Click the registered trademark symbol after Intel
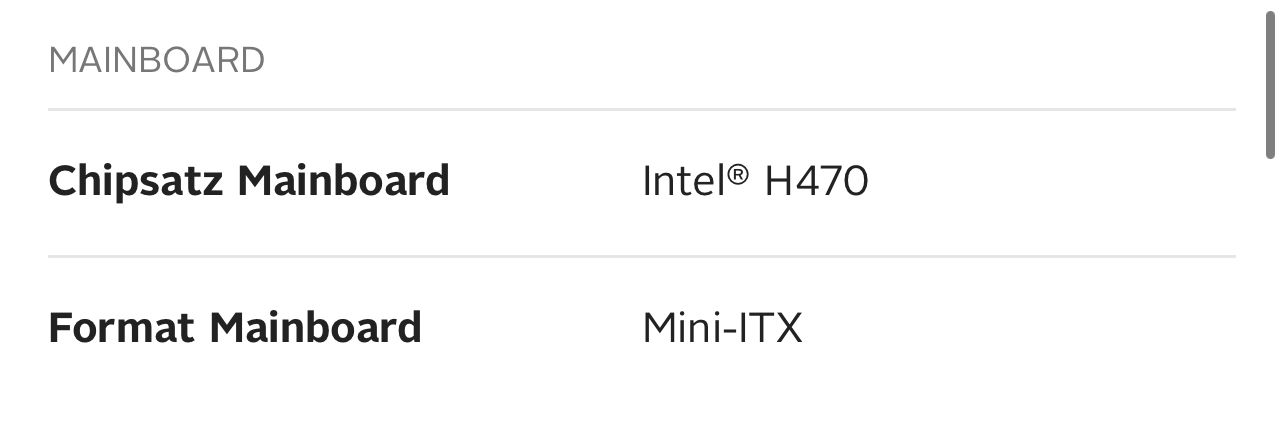The image size is (1284, 438). click(x=737, y=174)
